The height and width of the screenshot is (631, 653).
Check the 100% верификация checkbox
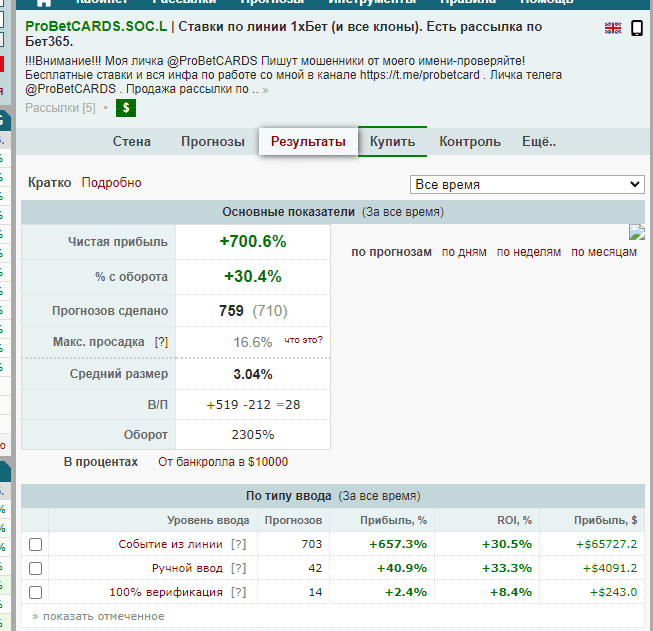(35, 592)
